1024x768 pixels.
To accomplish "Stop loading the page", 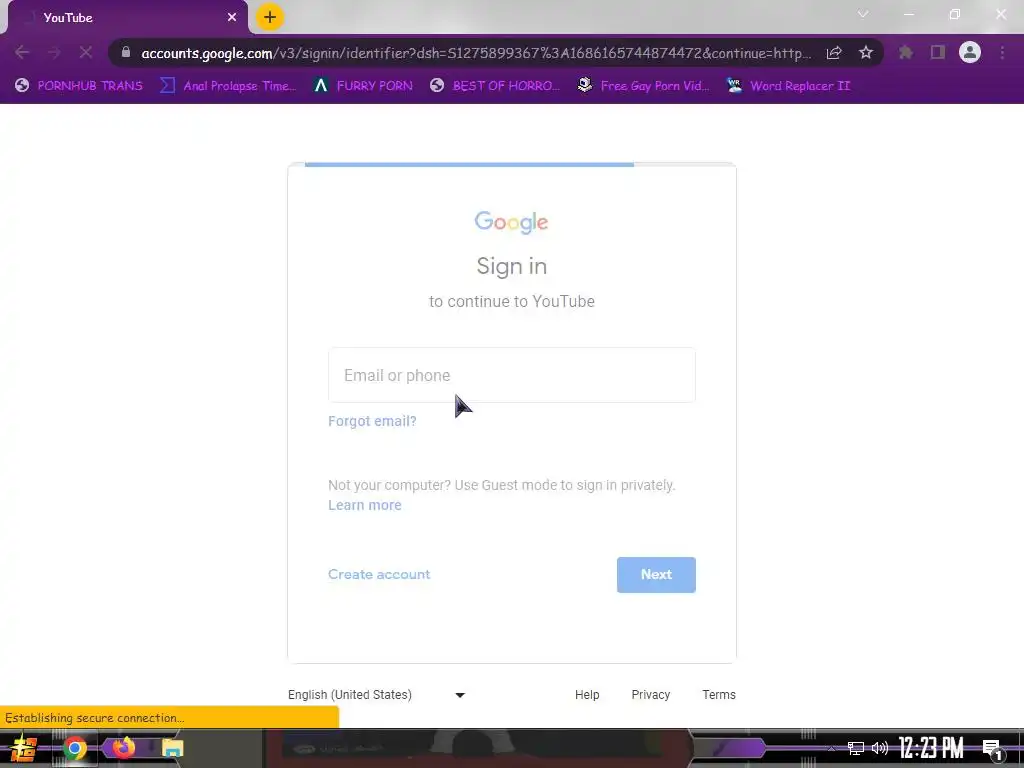I will (86, 52).
